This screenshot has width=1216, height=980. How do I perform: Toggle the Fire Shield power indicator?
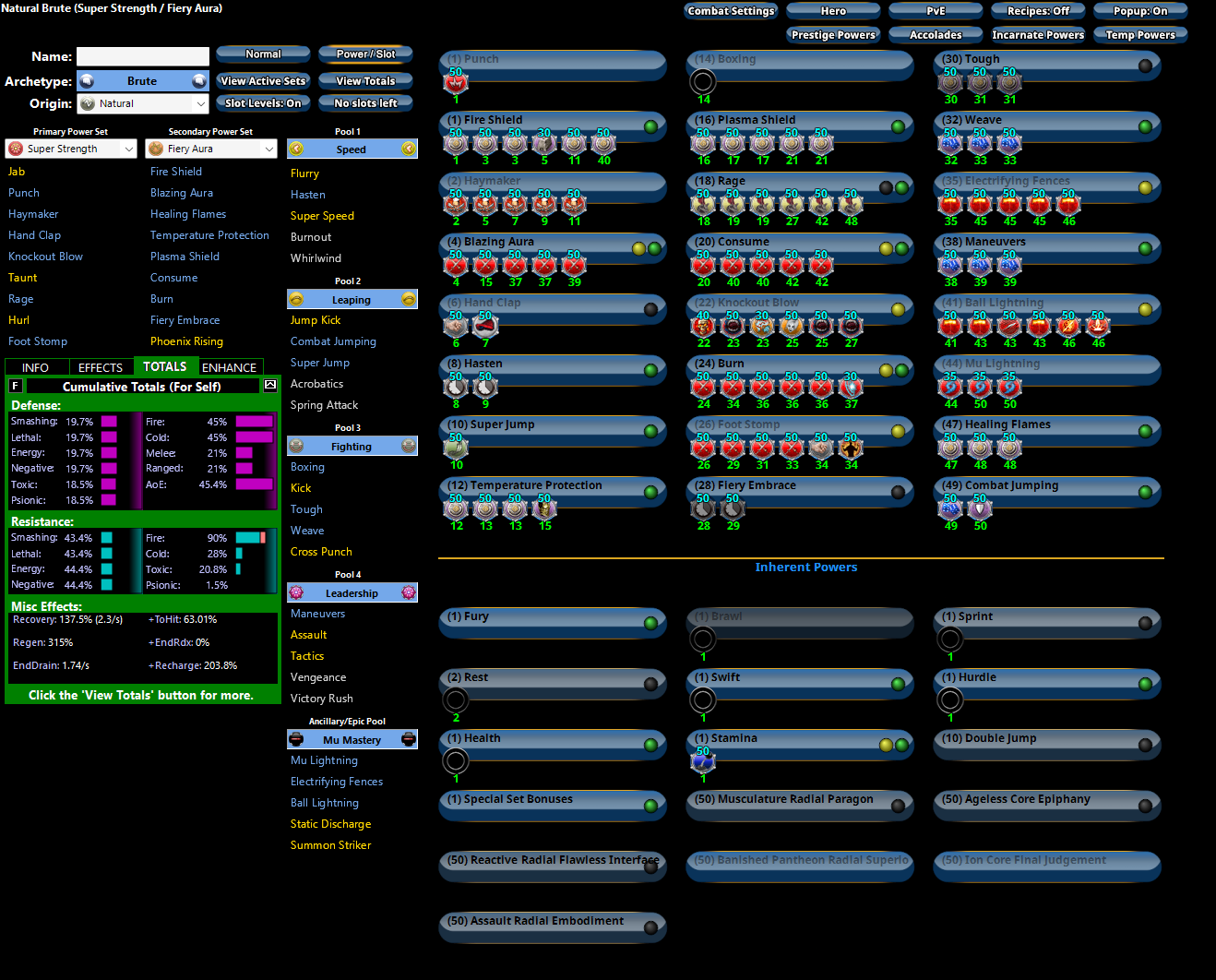click(650, 126)
